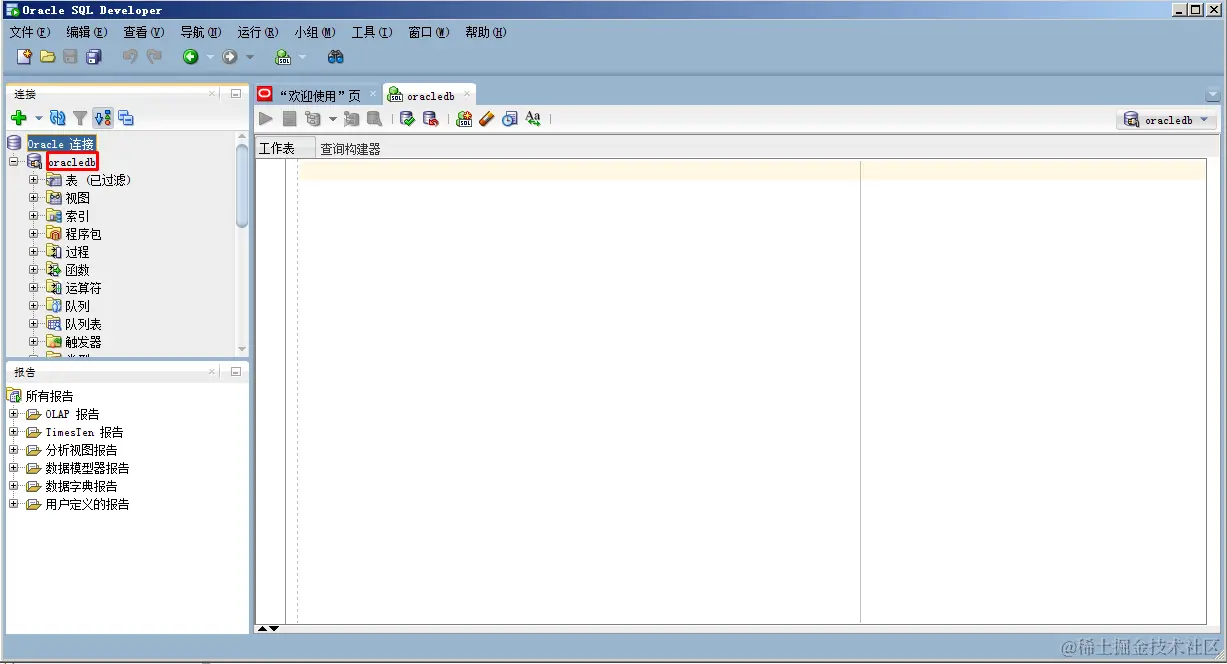This screenshot has height=664, width=1227.
Task: Expand the OLAP 报告 folder
Action: (13, 414)
